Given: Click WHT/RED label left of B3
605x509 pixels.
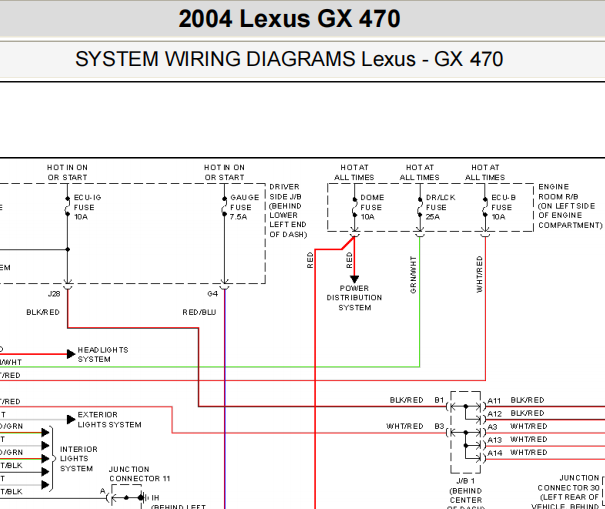Looking at the screenshot, I should (405, 426).
